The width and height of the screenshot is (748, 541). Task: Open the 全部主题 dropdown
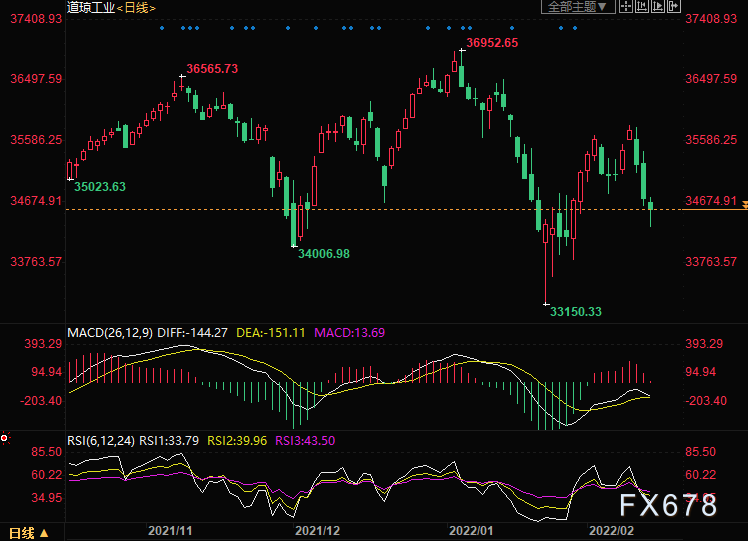coord(578,6)
